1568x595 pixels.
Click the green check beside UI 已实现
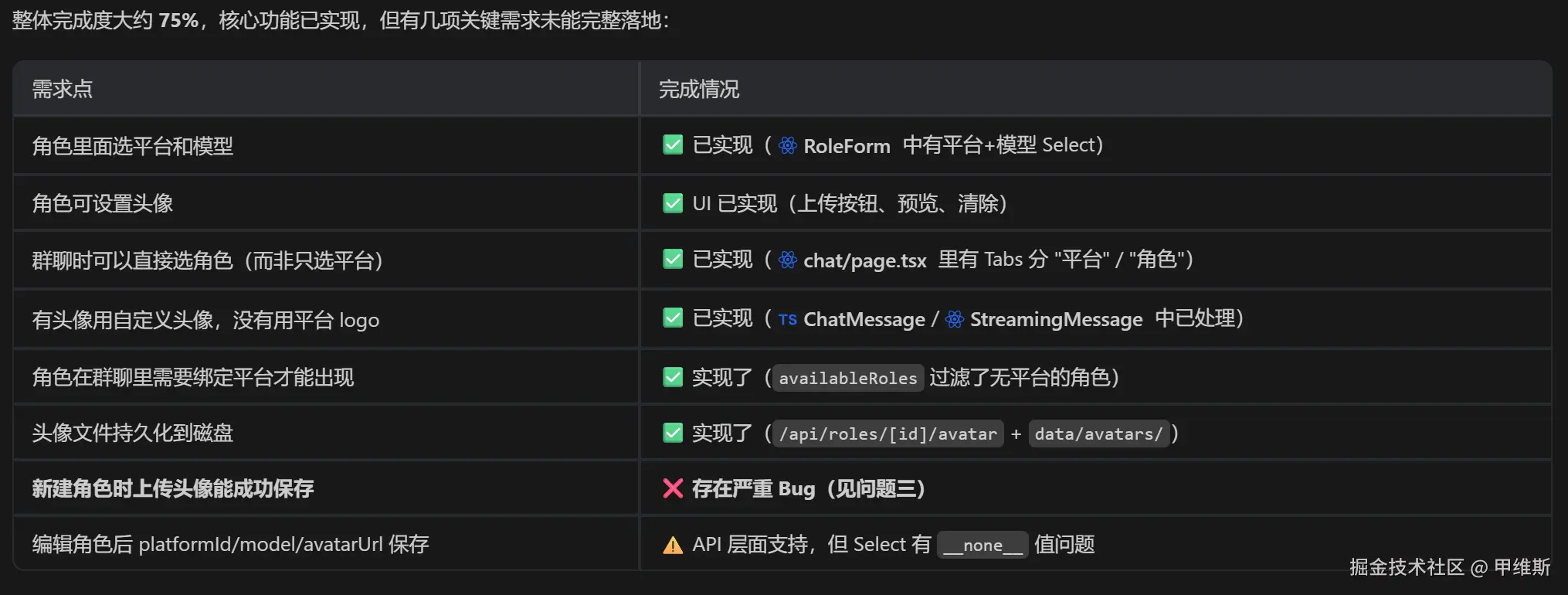click(673, 203)
